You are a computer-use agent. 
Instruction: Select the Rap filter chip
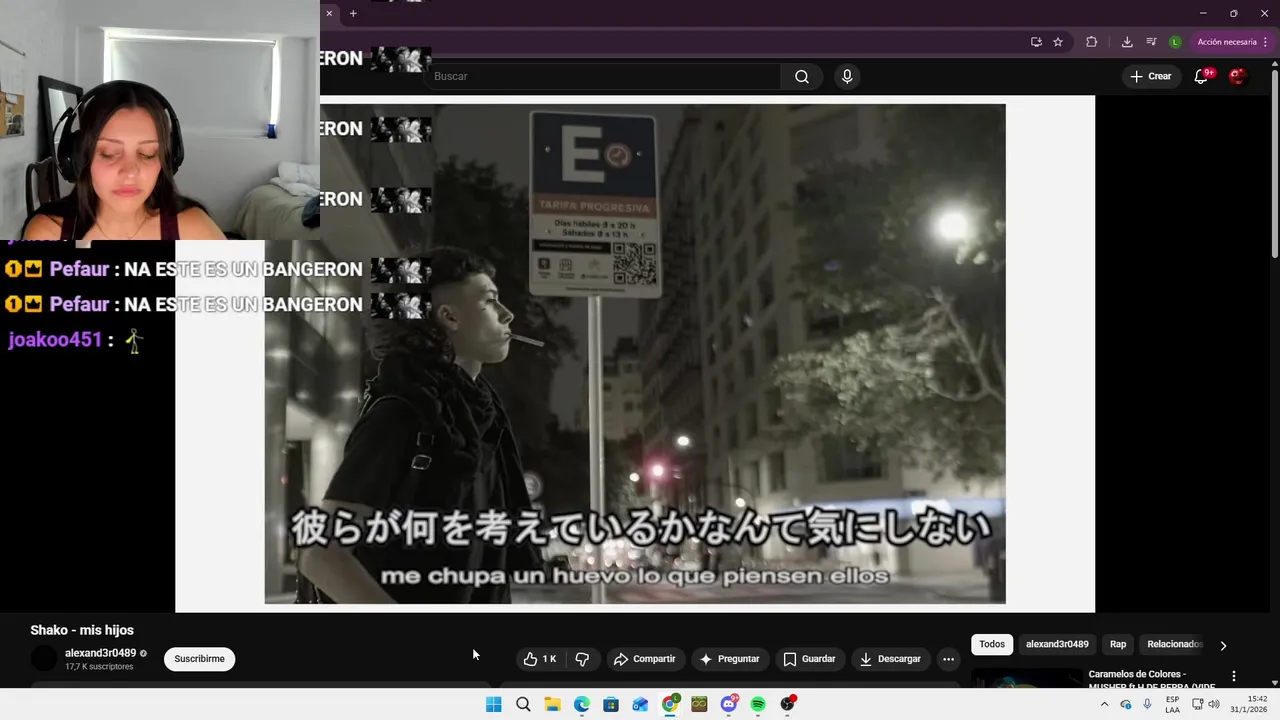pos(1118,644)
